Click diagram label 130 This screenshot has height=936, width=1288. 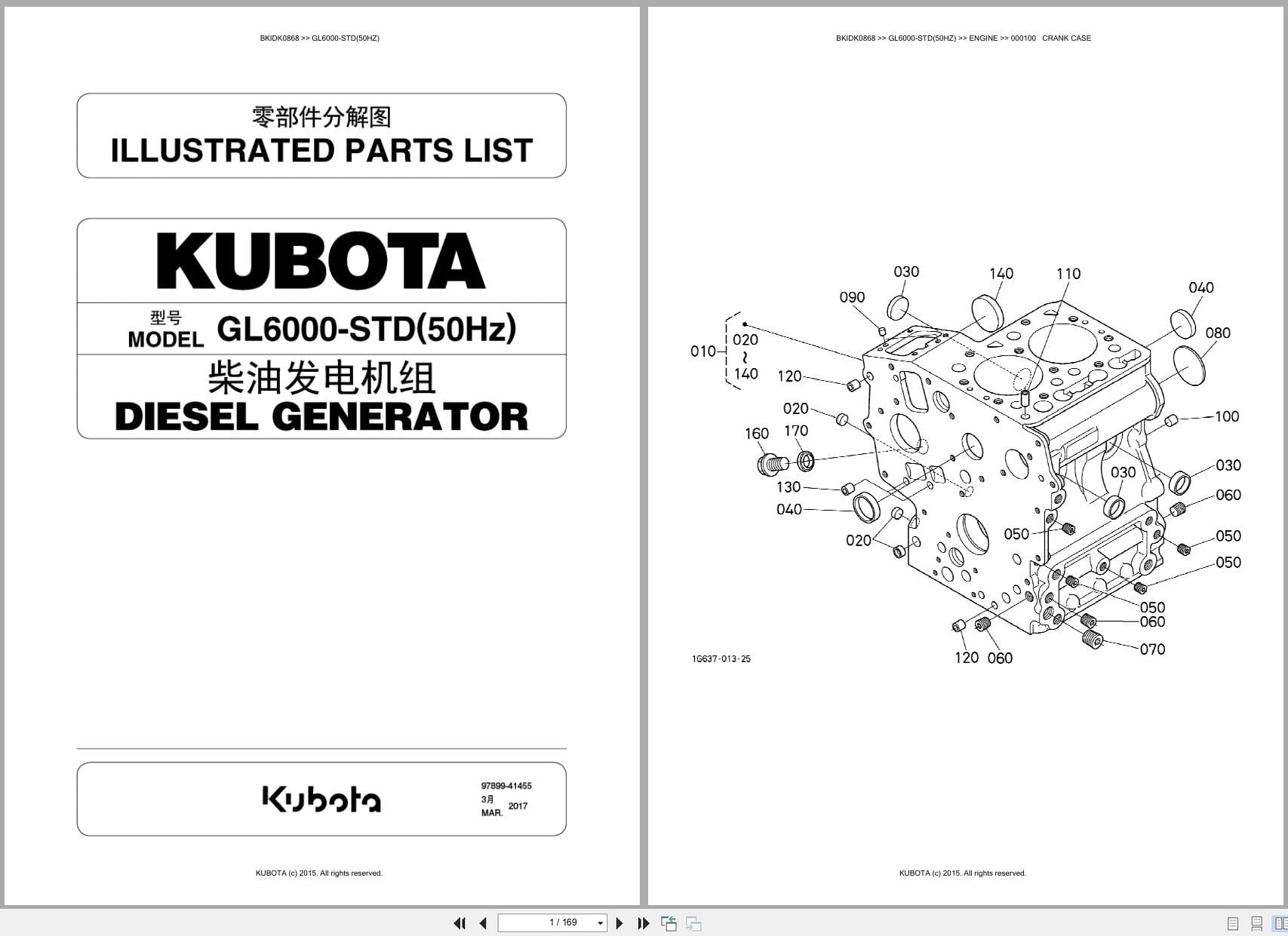coord(788,487)
